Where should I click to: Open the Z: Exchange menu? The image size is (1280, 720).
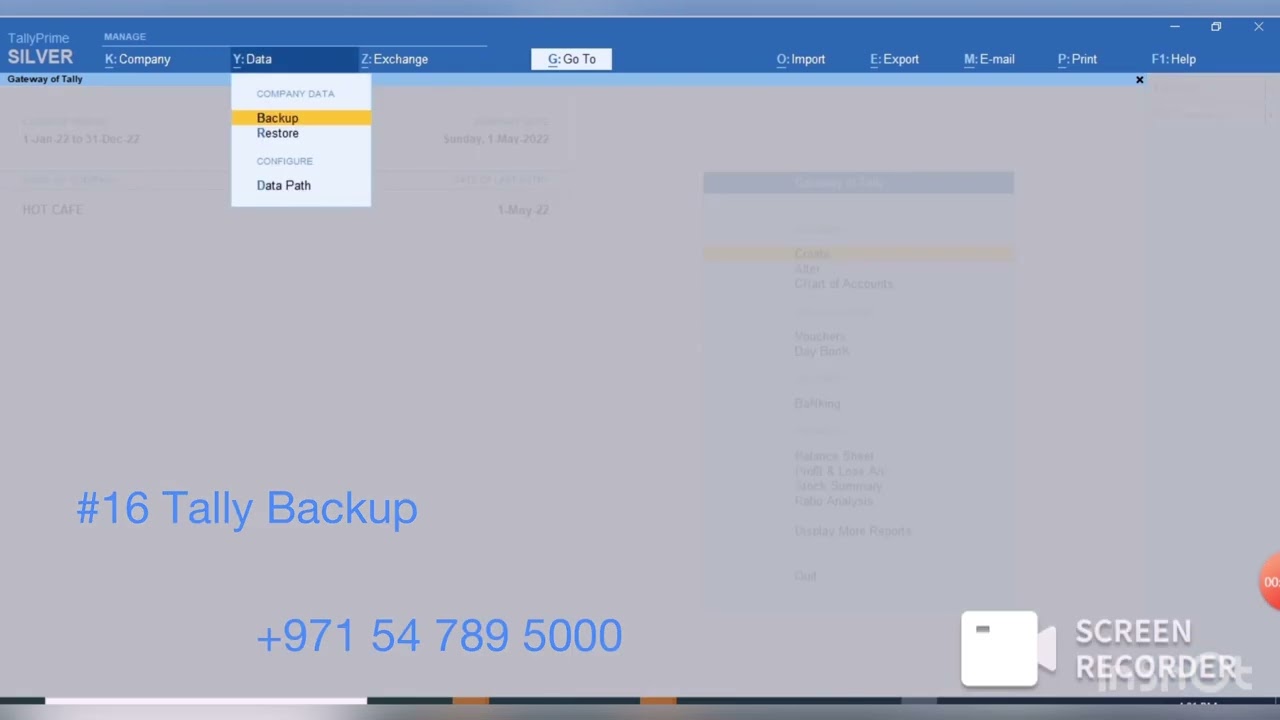coord(394,59)
